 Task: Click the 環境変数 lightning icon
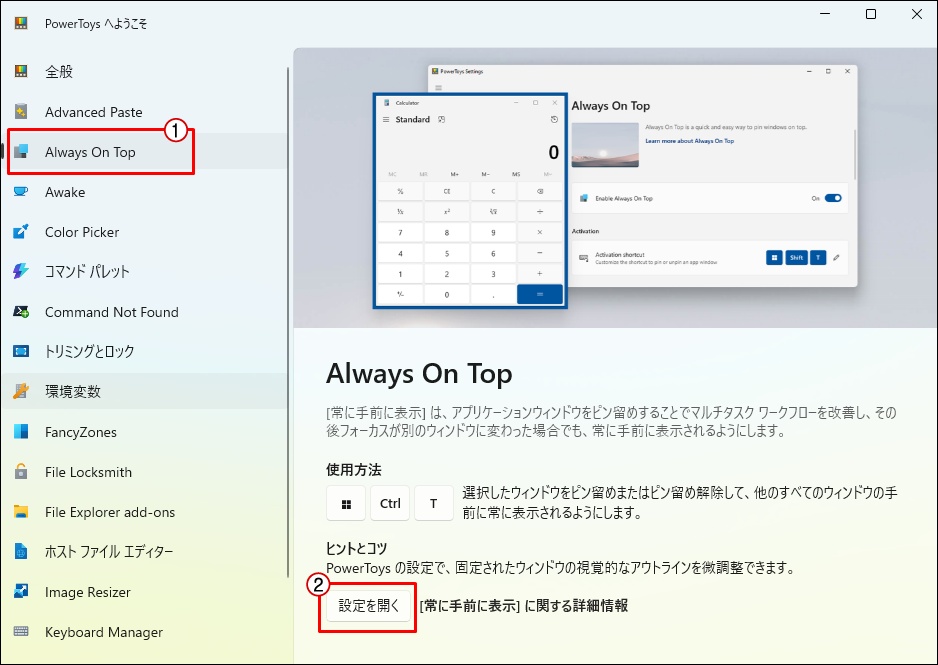[x=22, y=391]
